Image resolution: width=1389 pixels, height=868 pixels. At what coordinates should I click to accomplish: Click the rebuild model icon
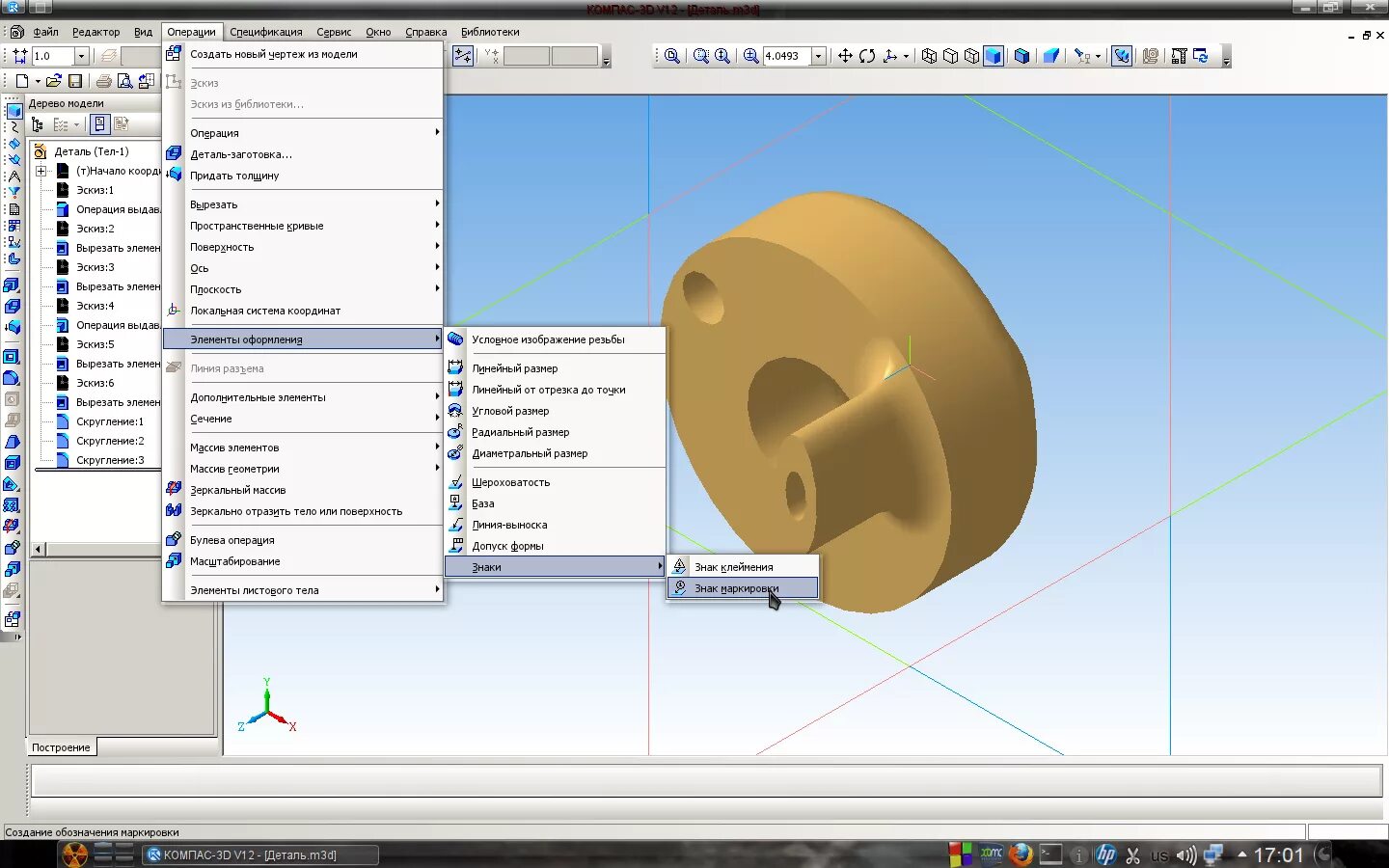[1201, 56]
